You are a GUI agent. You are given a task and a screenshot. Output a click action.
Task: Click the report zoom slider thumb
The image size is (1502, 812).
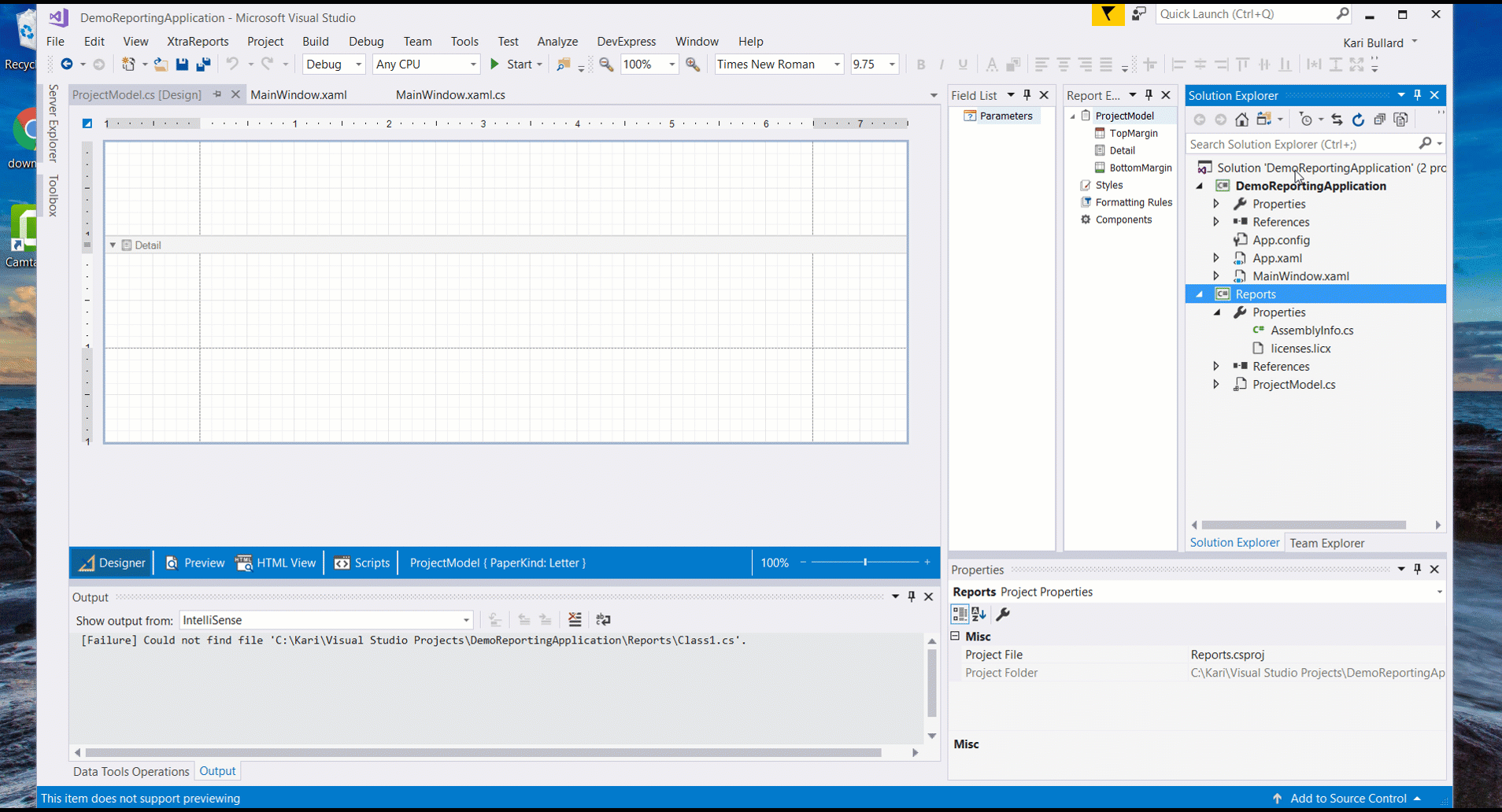click(865, 563)
